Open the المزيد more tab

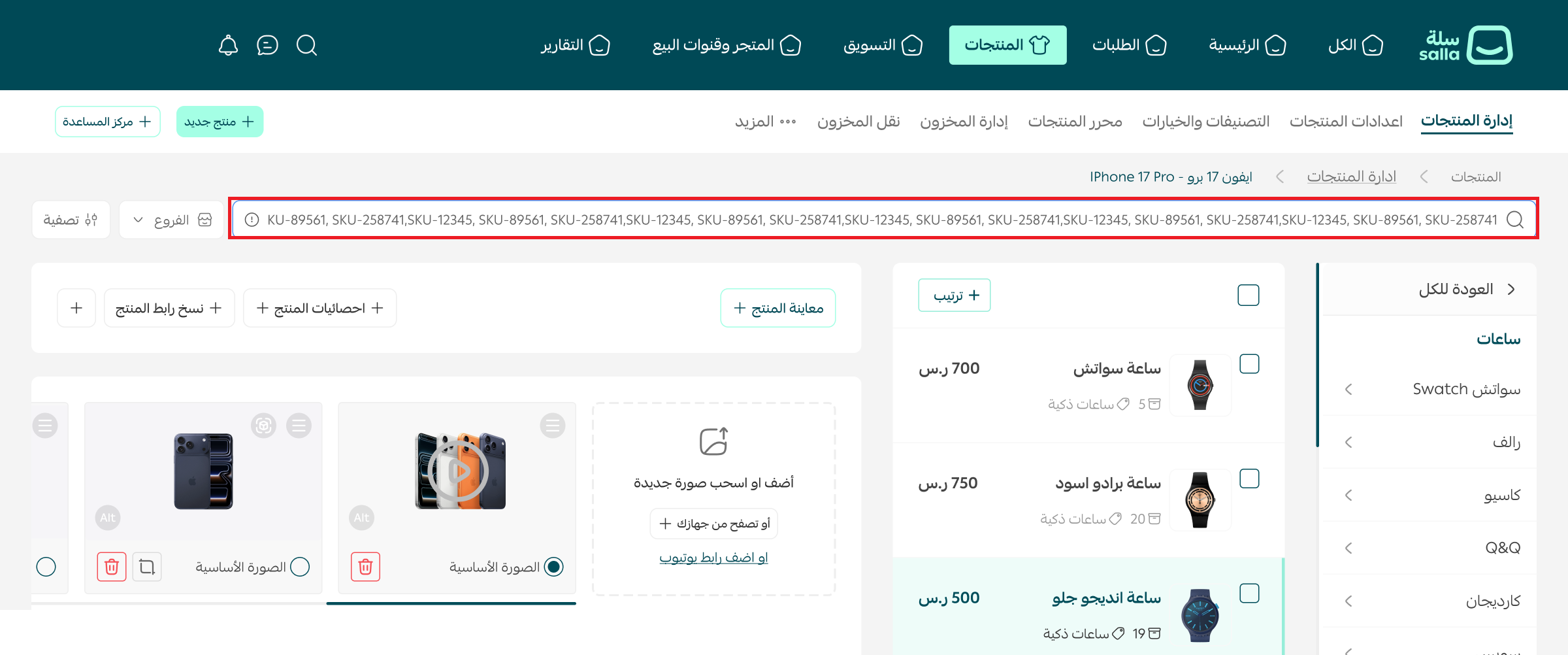coord(765,122)
